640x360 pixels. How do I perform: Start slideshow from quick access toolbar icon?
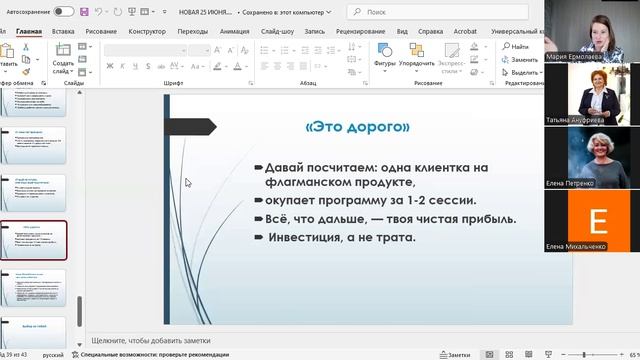[131, 12]
